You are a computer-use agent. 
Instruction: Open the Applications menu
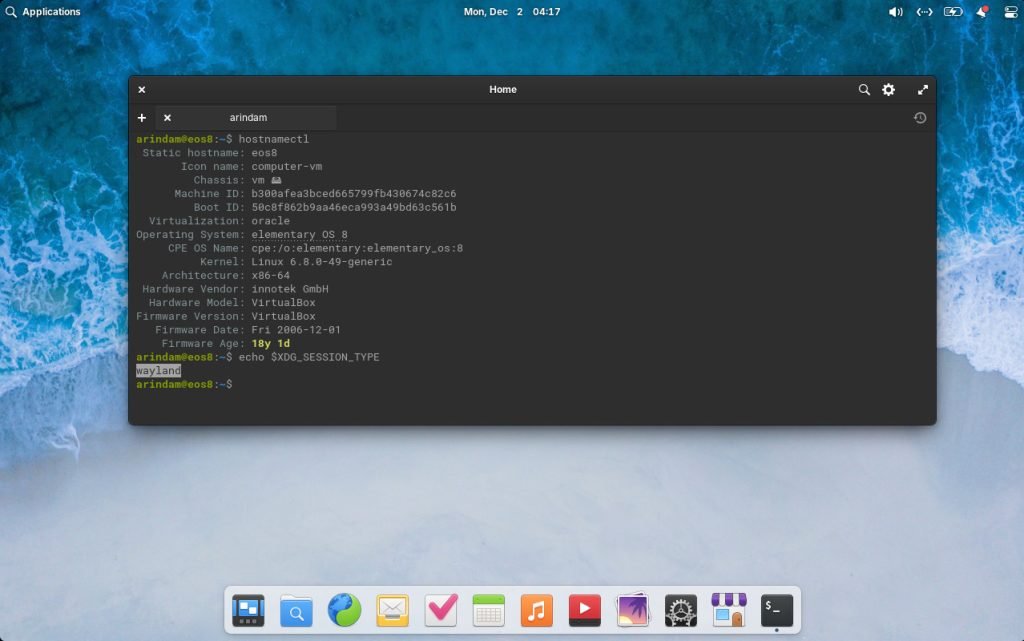click(43, 12)
